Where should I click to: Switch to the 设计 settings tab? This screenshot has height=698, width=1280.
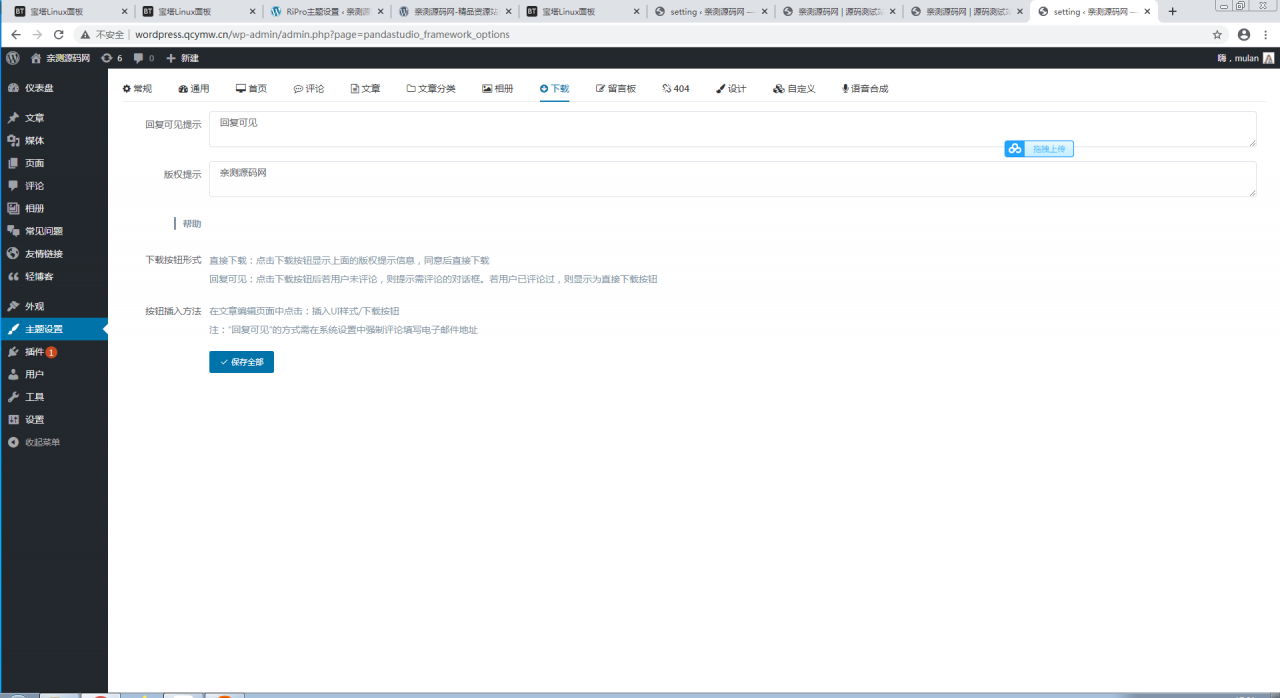(x=731, y=89)
